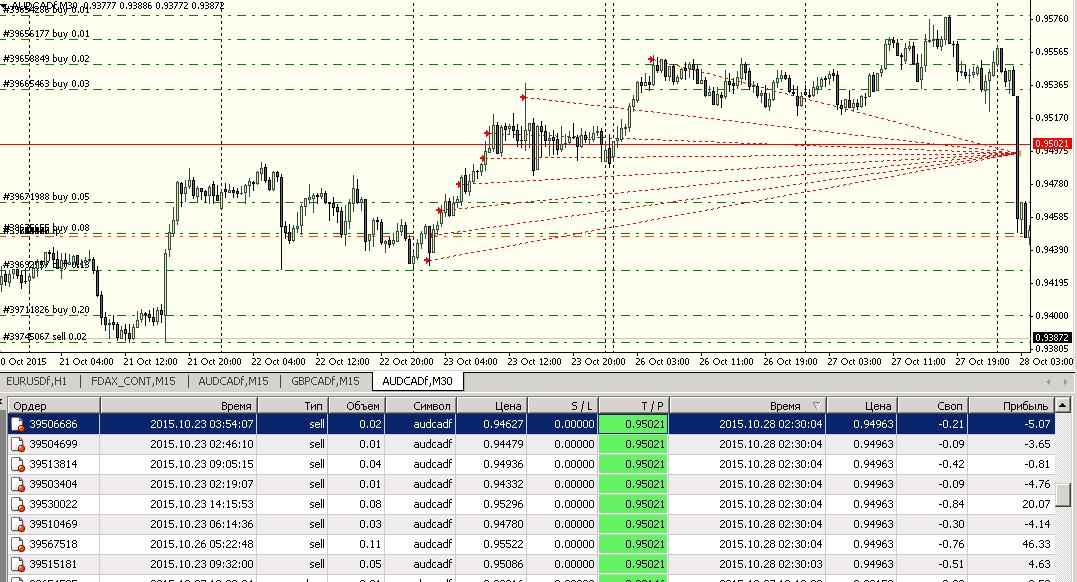Viewport: 1077px width, 582px height.
Task: Click open time 2015.10.23 14:15:53
Action: coord(201,504)
